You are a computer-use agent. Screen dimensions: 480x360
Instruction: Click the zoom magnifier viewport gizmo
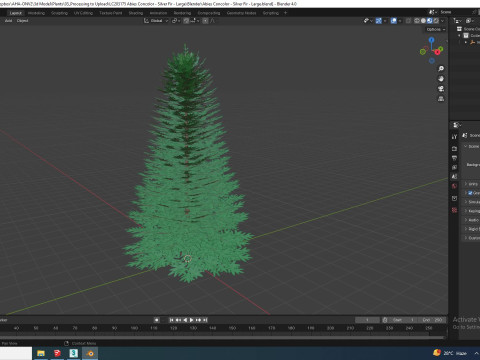point(441,69)
